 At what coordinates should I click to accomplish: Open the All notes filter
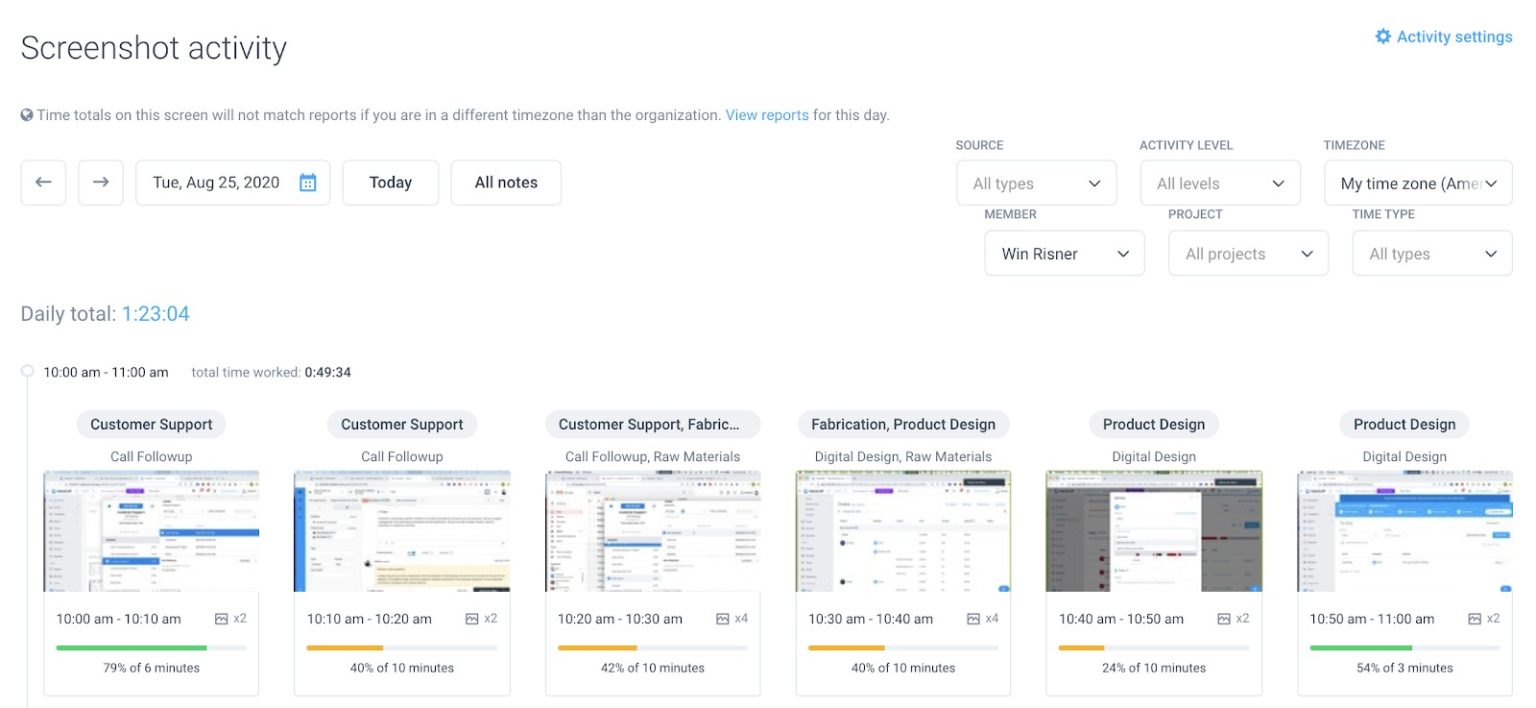tap(506, 182)
